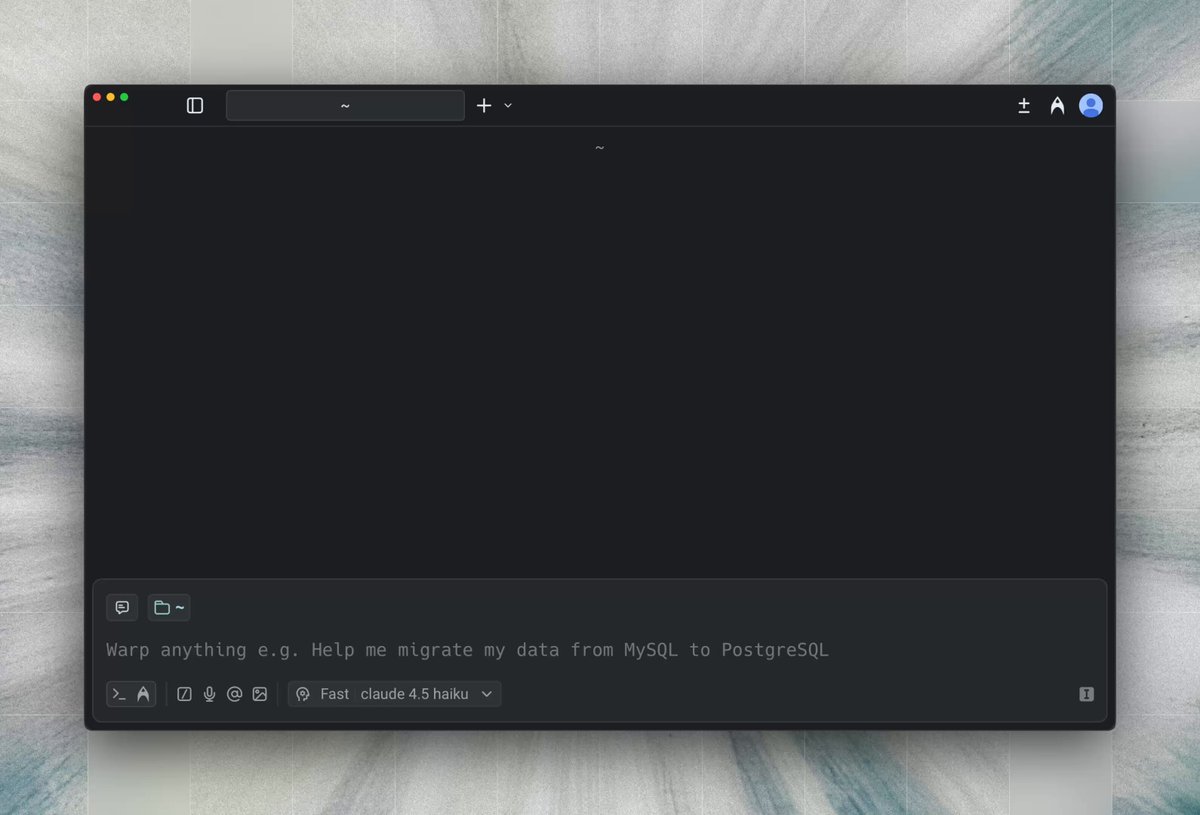1200x815 pixels.
Task: Open slash commands menu icon
Action: 184,694
